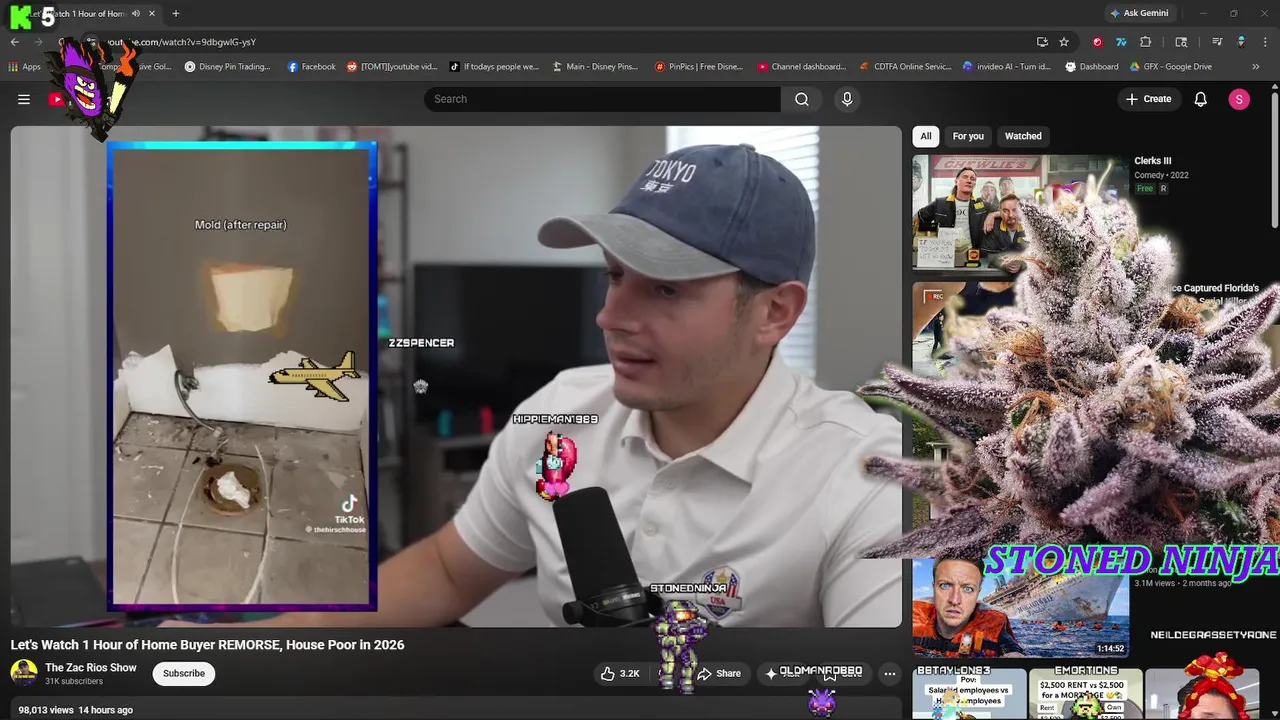
Task: Open the browser profile icon in toolbar
Action: click(1241, 42)
